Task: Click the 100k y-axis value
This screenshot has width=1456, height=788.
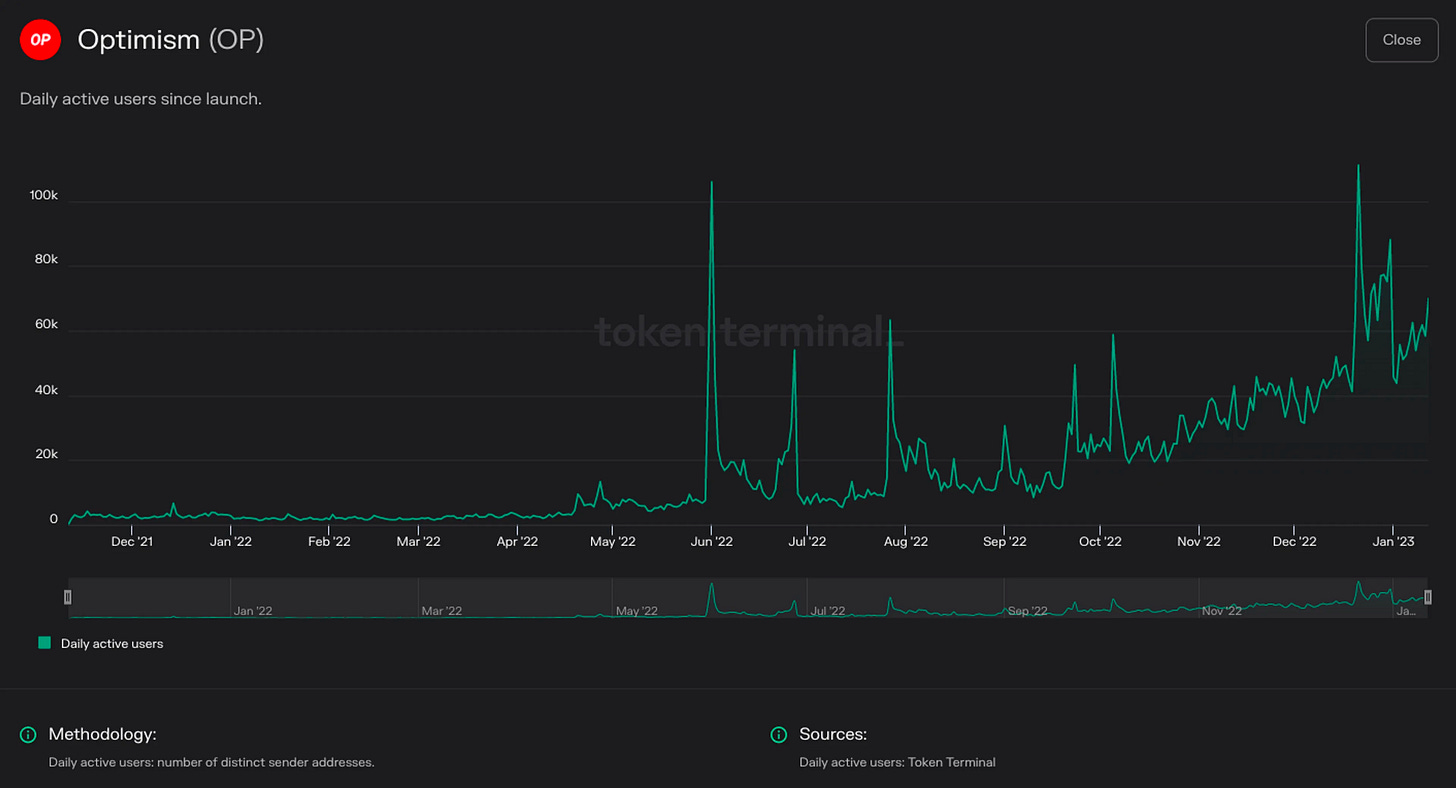Action: click(x=44, y=196)
